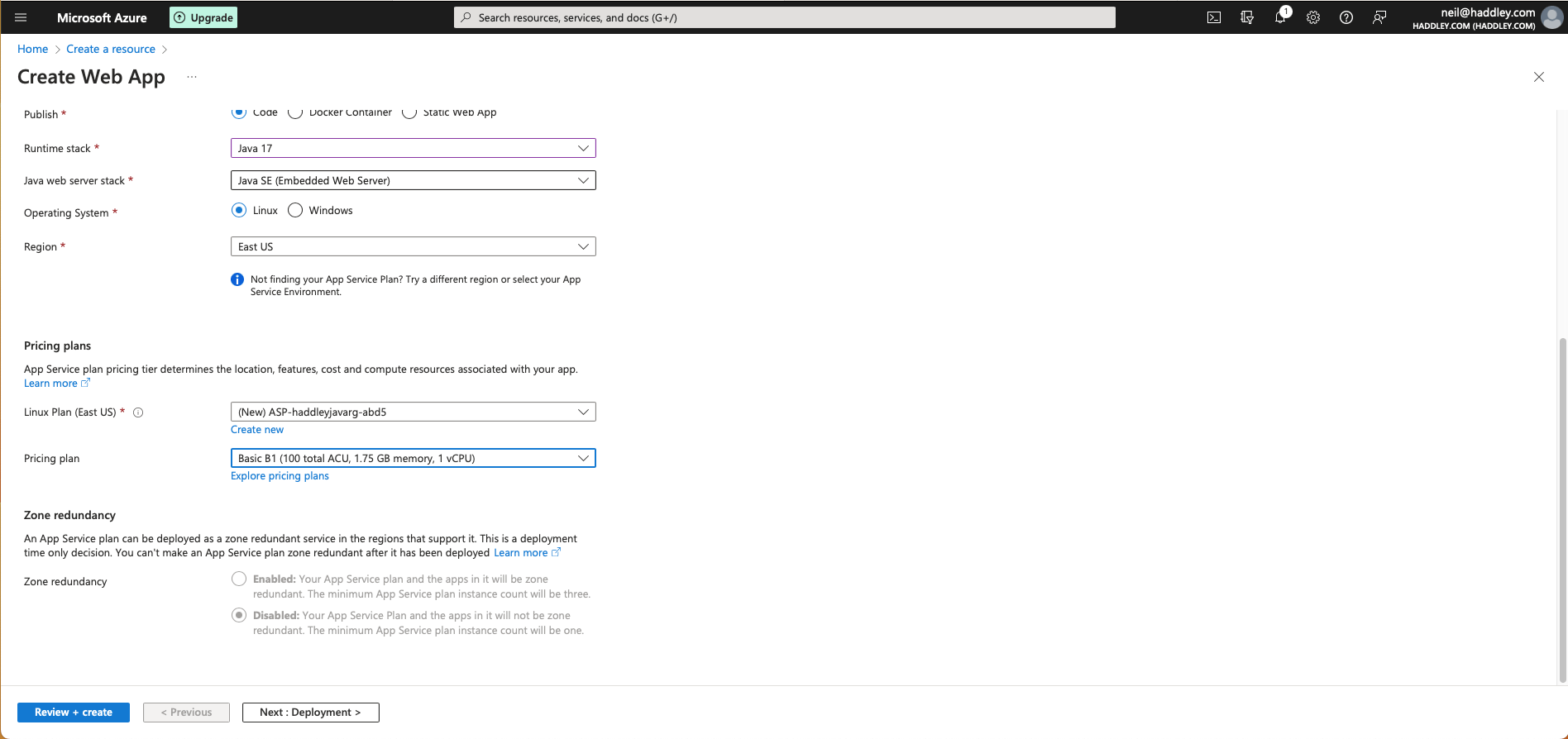Open the Help question mark icon
This screenshot has height=739, width=1568.
(x=1346, y=17)
